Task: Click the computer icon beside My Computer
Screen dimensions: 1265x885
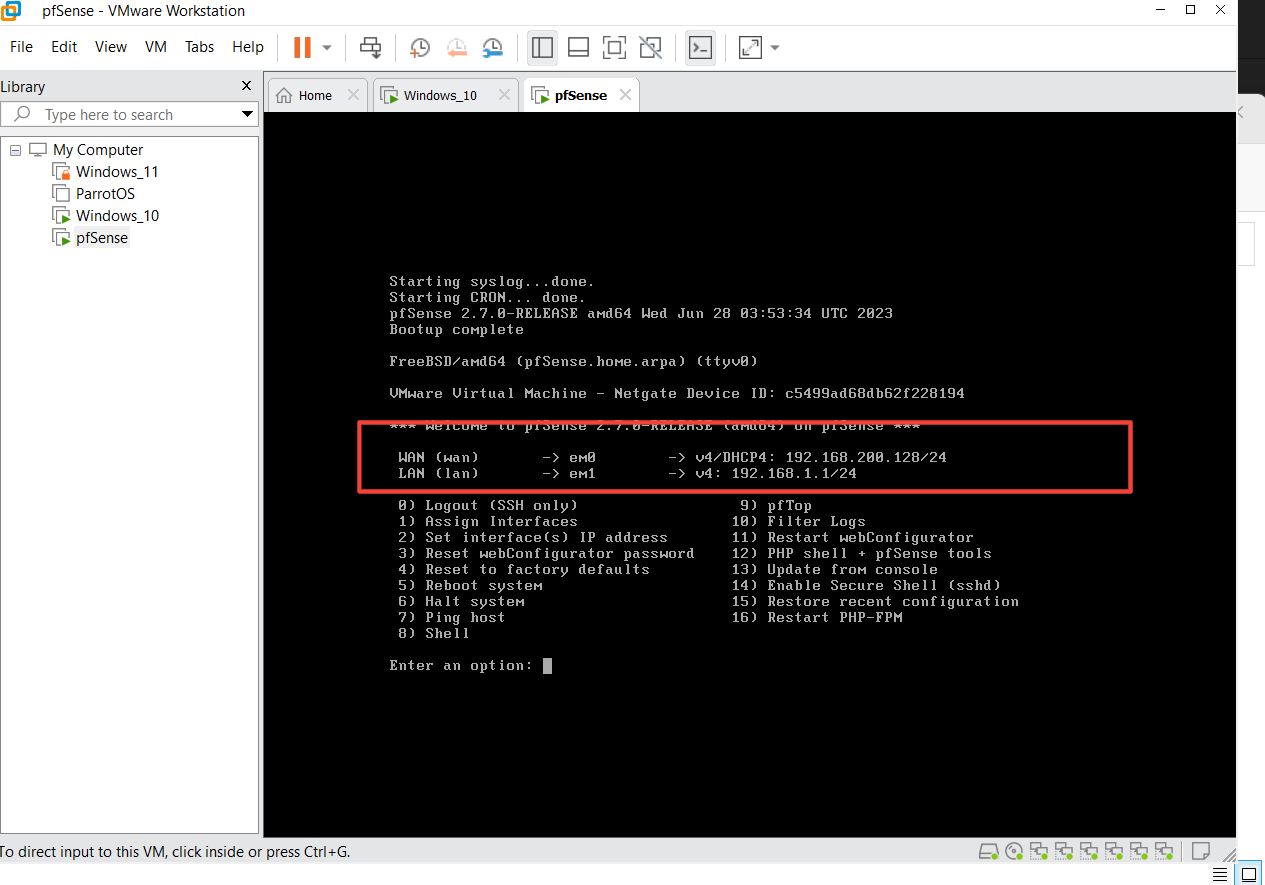Action: tap(38, 150)
